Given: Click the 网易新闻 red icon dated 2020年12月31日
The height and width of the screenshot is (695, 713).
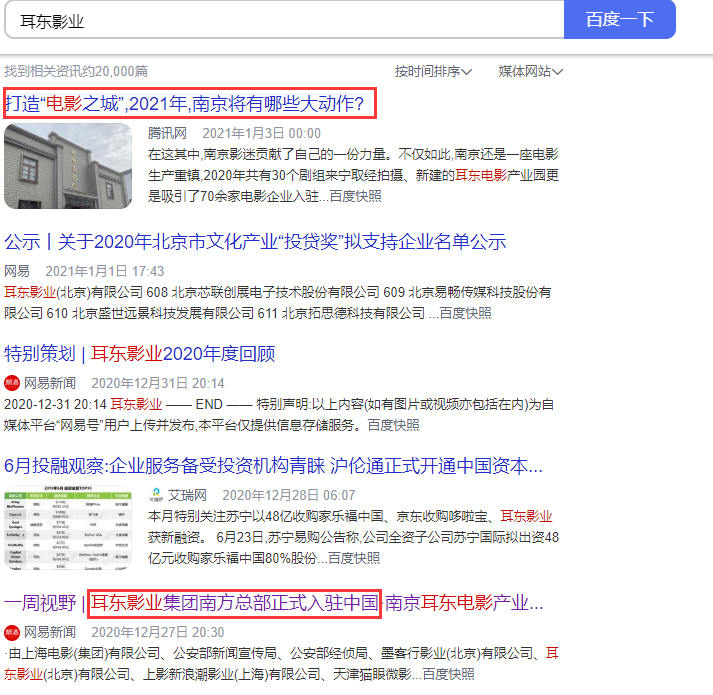Looking at the screenshot, I should pos(12,383).
